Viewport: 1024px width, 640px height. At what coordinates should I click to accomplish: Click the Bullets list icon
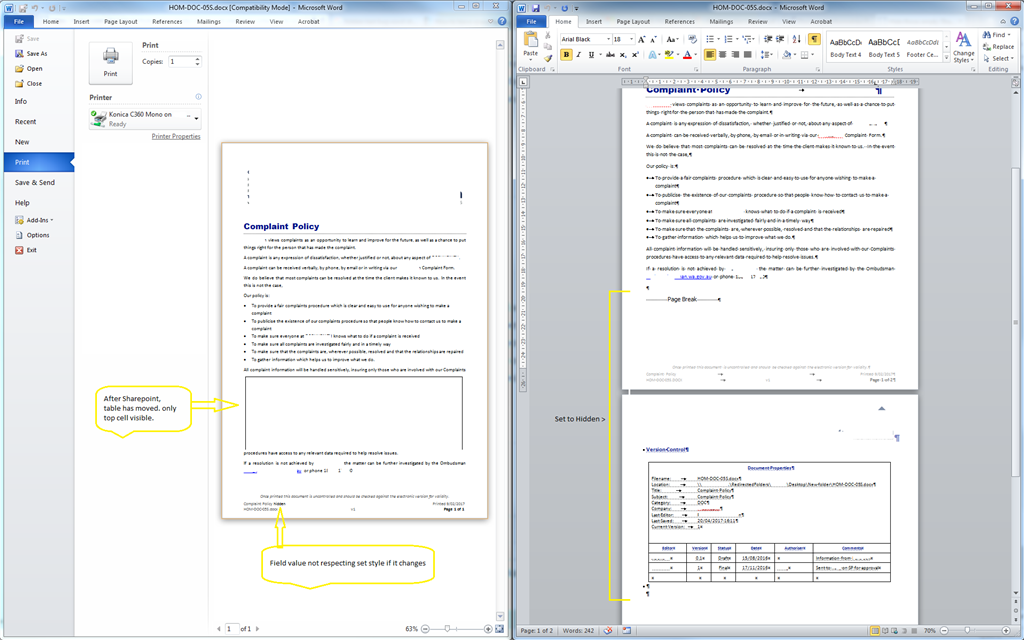pos(710,39)
